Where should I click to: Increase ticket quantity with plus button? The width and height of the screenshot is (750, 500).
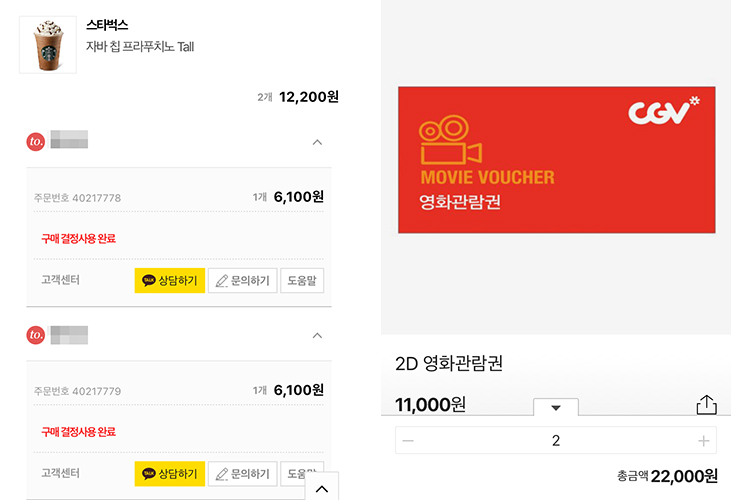[703, 440]
